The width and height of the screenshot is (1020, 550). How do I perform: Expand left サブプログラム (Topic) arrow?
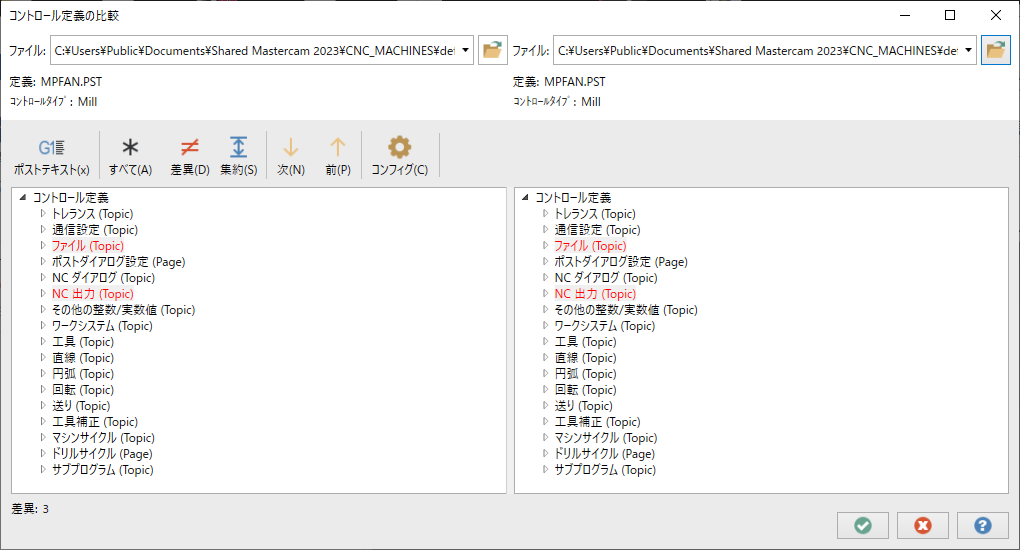43,469
